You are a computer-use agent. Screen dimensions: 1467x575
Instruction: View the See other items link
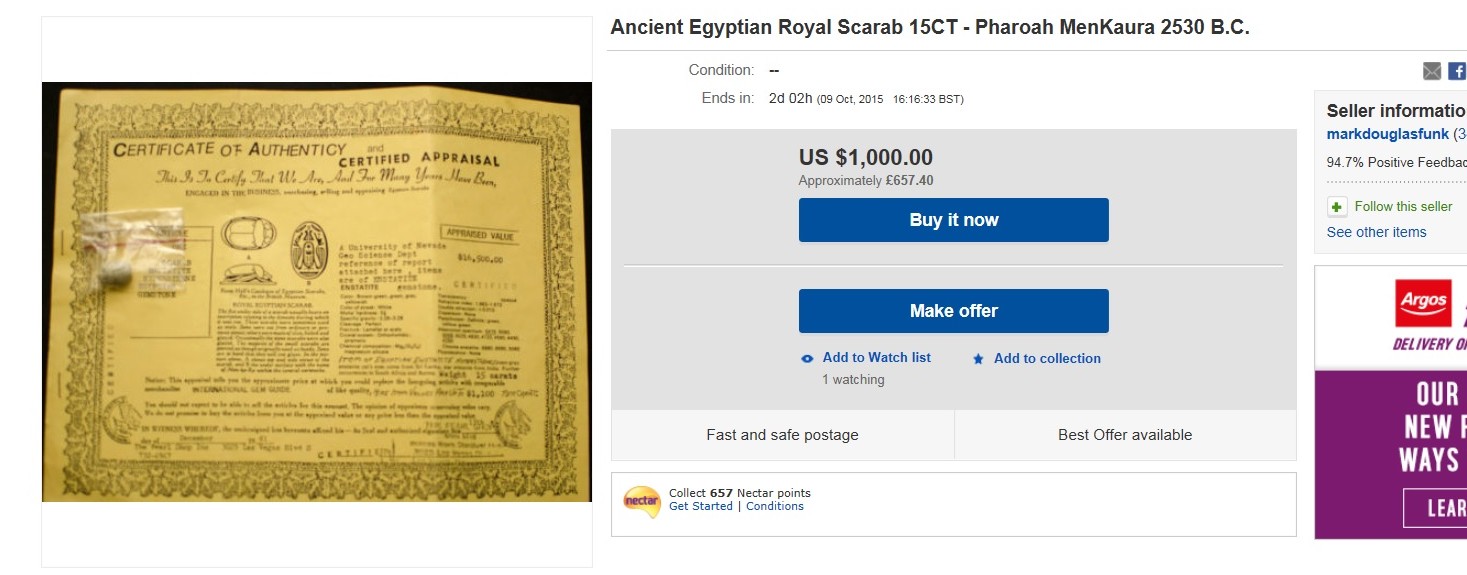coord(1376,232)
